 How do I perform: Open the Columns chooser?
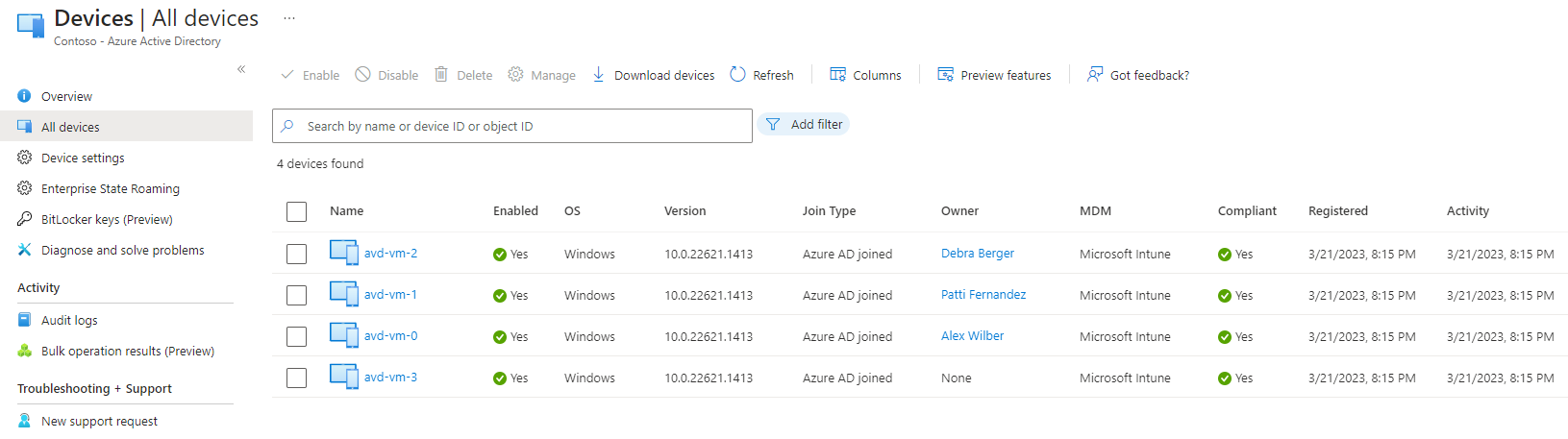click(x=865, y=75)
